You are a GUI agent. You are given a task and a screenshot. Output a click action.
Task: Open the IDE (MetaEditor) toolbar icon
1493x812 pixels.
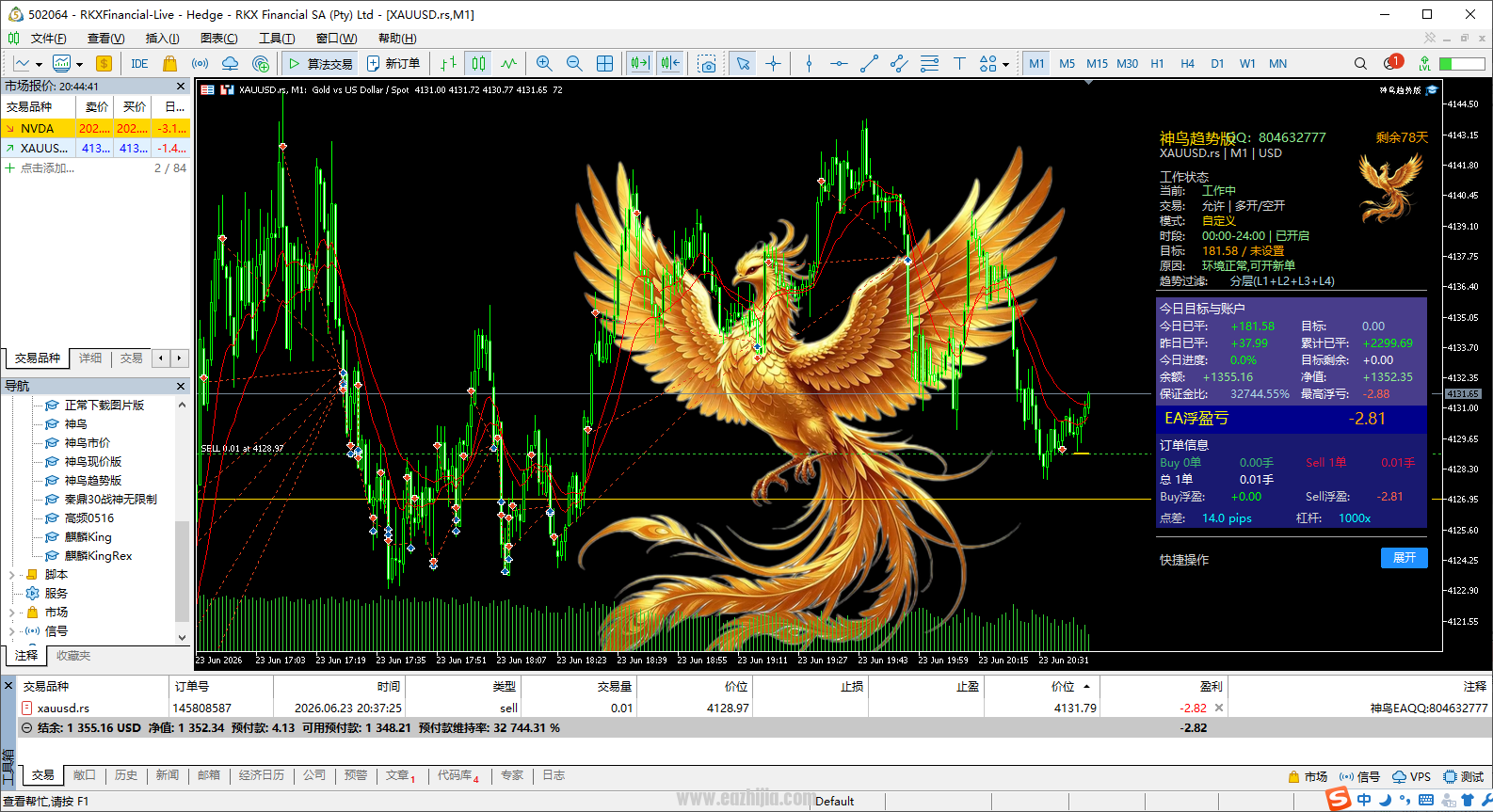[139, 64]
